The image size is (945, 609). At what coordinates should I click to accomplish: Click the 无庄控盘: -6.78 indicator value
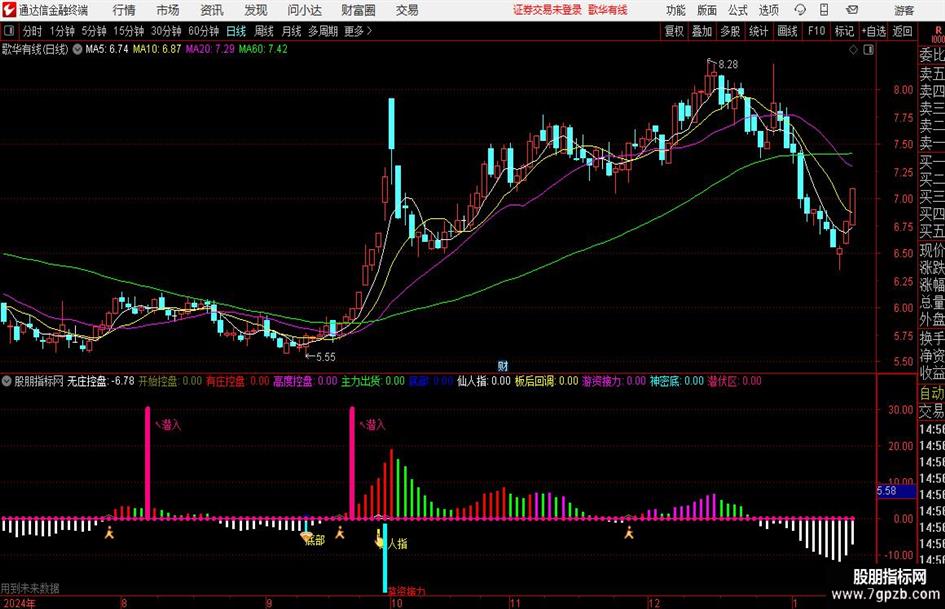[x=101, y=381]
